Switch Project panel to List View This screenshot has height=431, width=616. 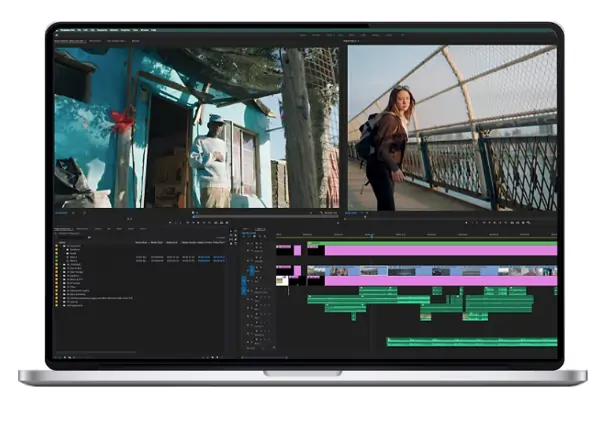point(60,357)
